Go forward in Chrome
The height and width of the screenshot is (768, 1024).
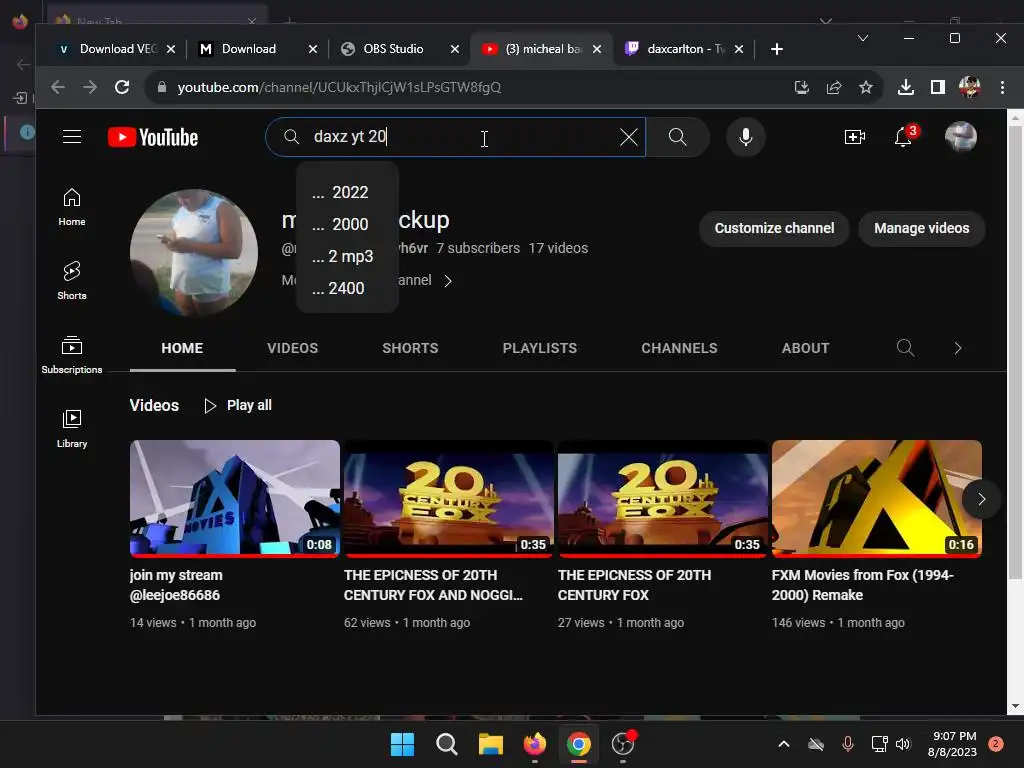coord(89,87)
